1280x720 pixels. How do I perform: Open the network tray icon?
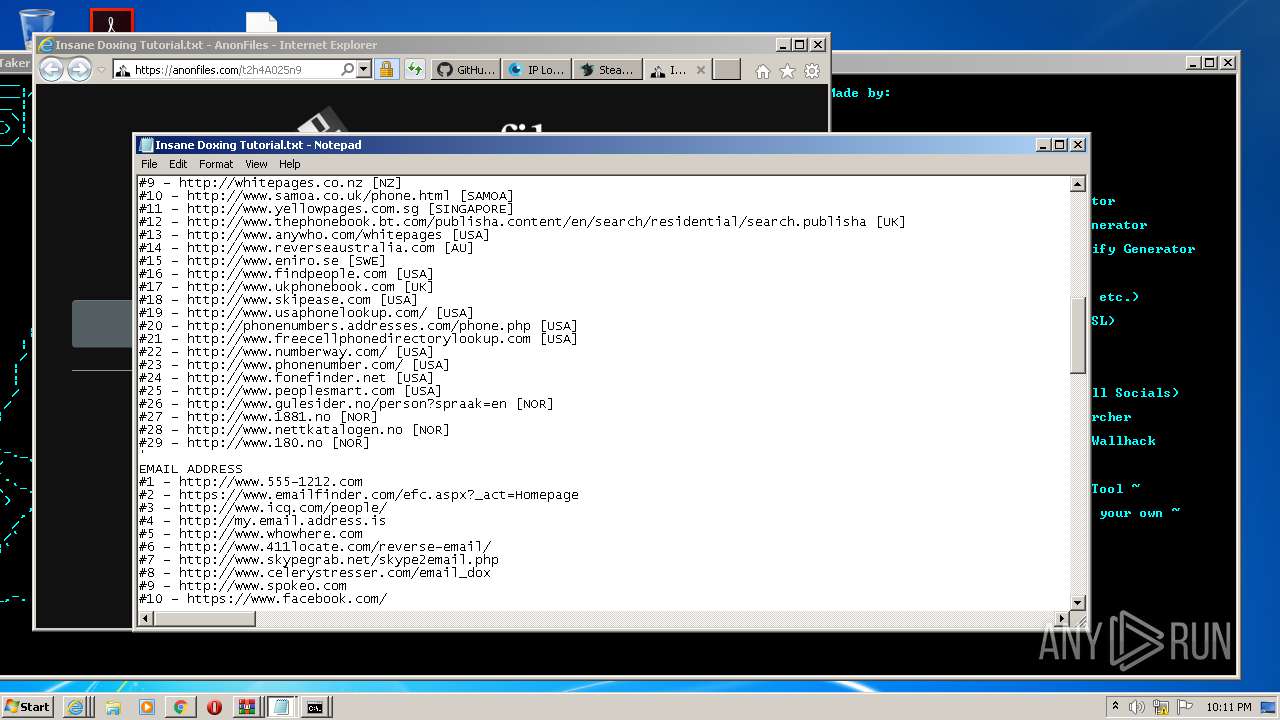1162,707
